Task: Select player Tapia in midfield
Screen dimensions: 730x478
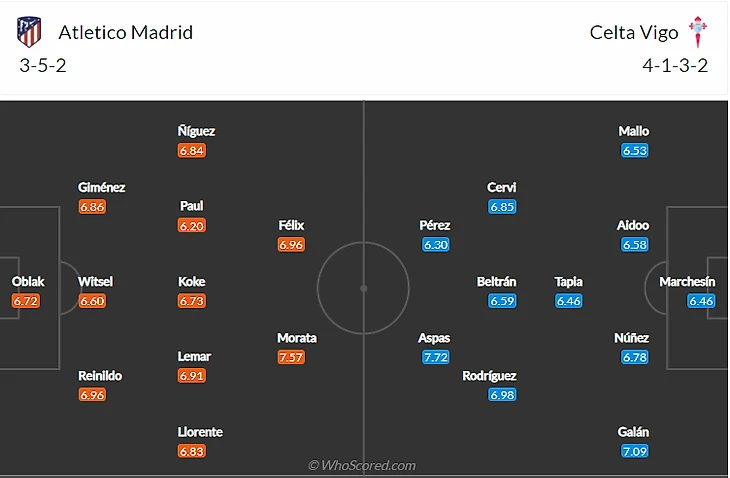Action: pos(569,282)
